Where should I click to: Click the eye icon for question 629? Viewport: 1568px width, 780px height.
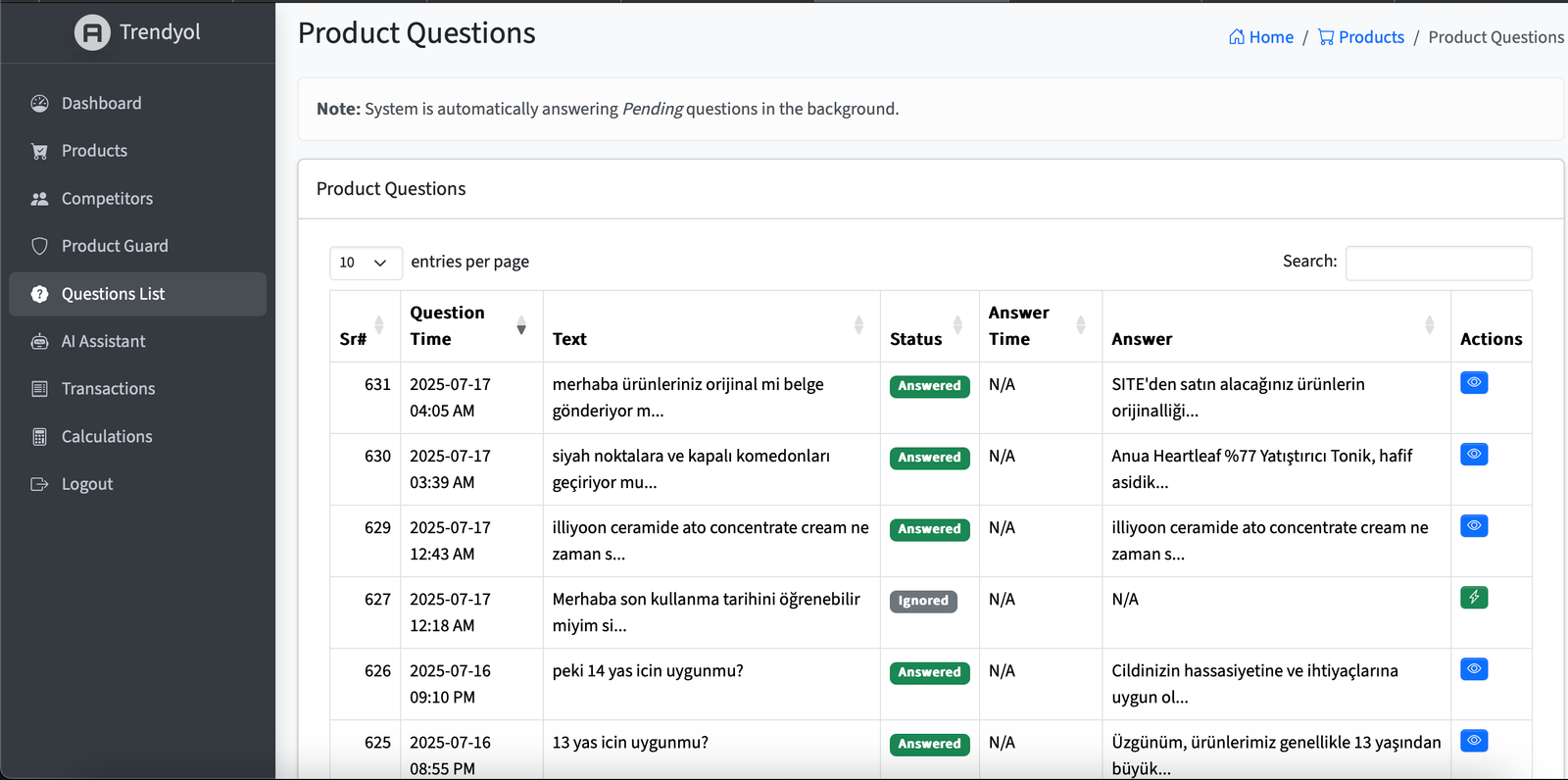[x=1473, y=526]
